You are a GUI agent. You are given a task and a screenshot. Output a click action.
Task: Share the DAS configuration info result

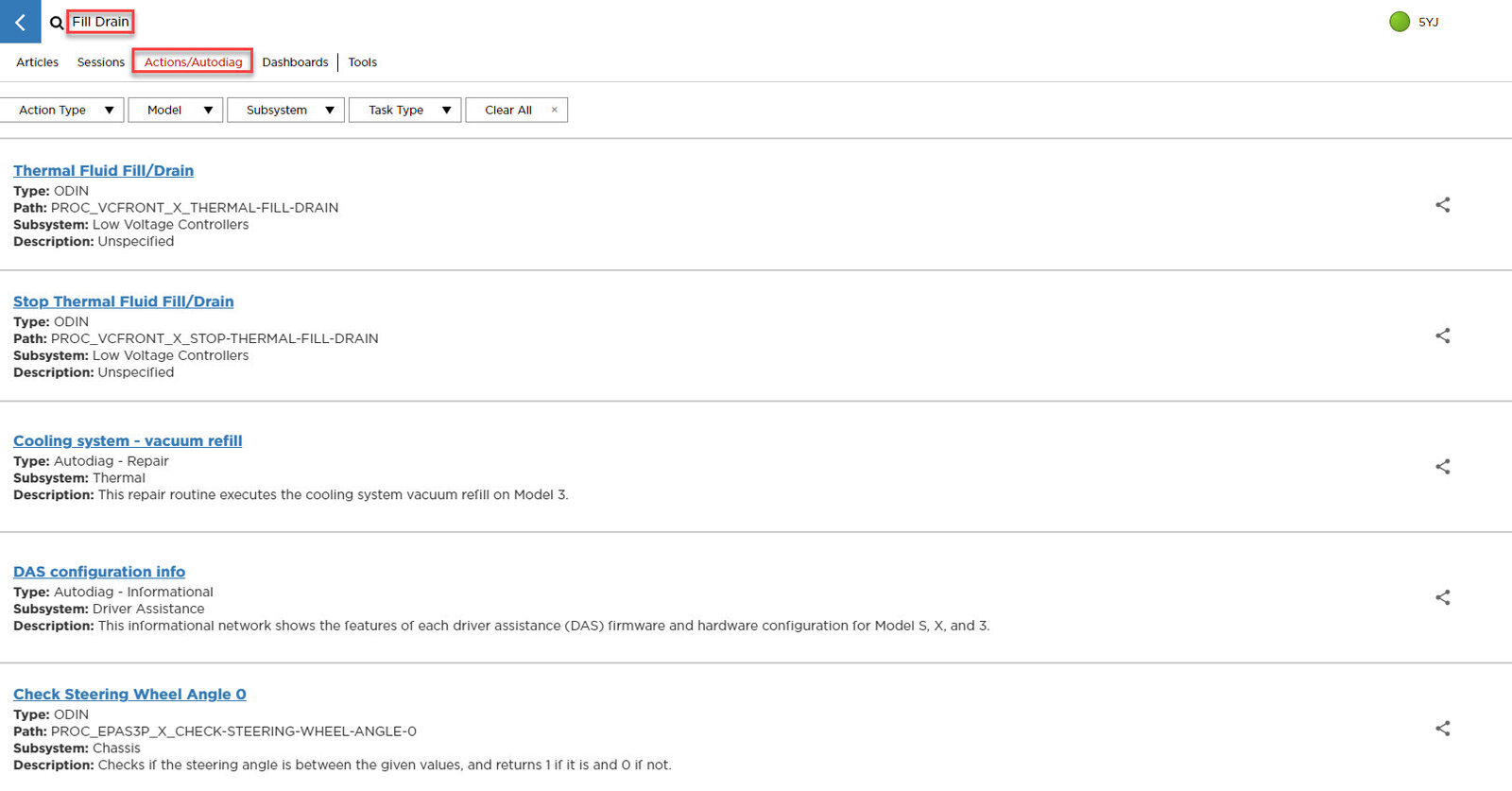(x=1442, y=597)
